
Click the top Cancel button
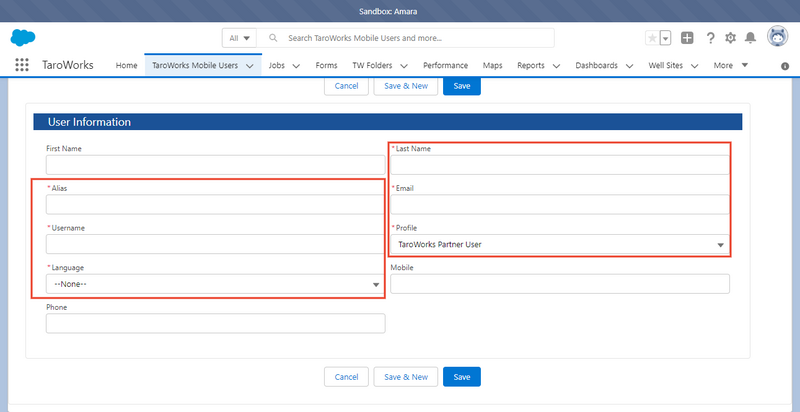(x=346, y=86)
